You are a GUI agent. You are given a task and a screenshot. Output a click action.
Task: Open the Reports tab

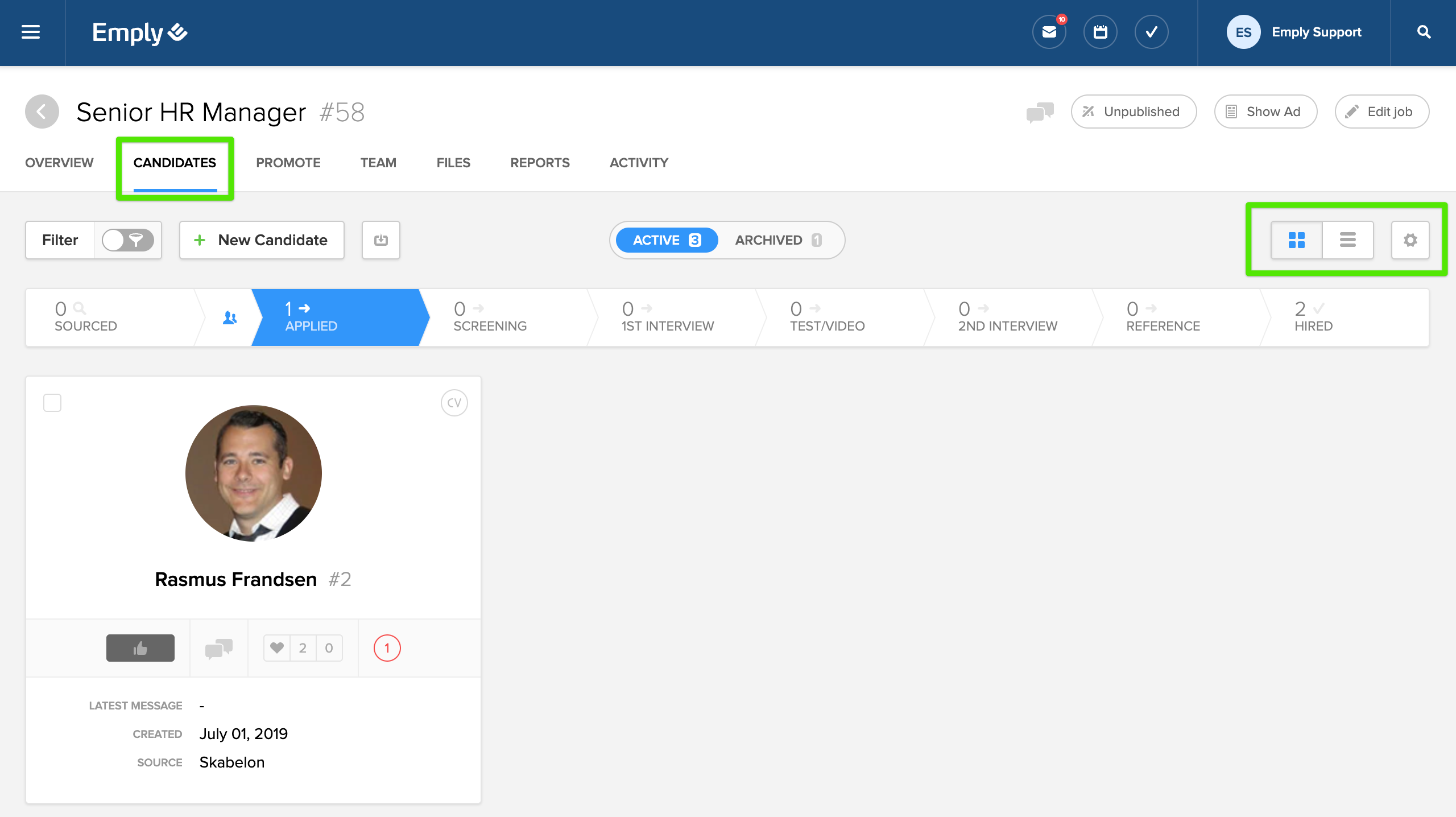(539, 163)
